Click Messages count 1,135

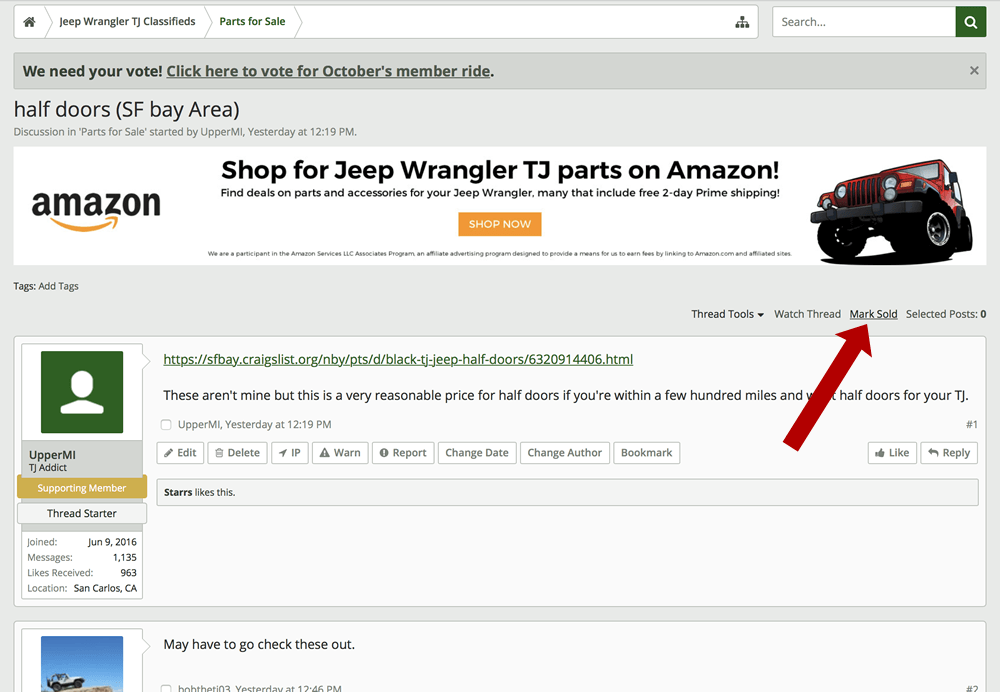[x=124, y=557]
